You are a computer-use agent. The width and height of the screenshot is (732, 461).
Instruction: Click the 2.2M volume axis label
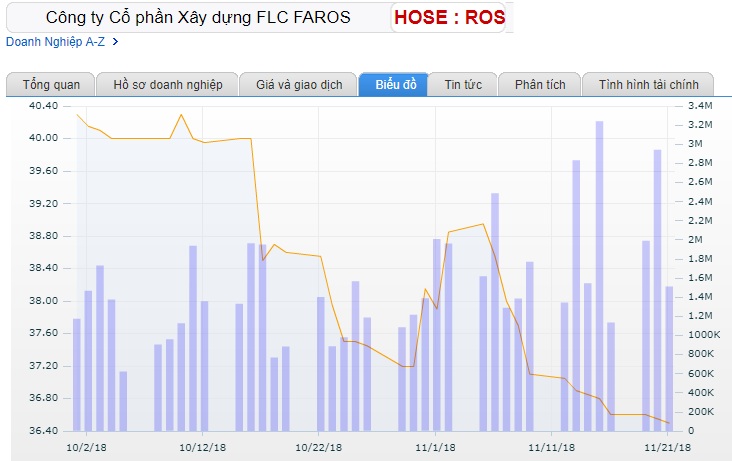tap(700, 220)
